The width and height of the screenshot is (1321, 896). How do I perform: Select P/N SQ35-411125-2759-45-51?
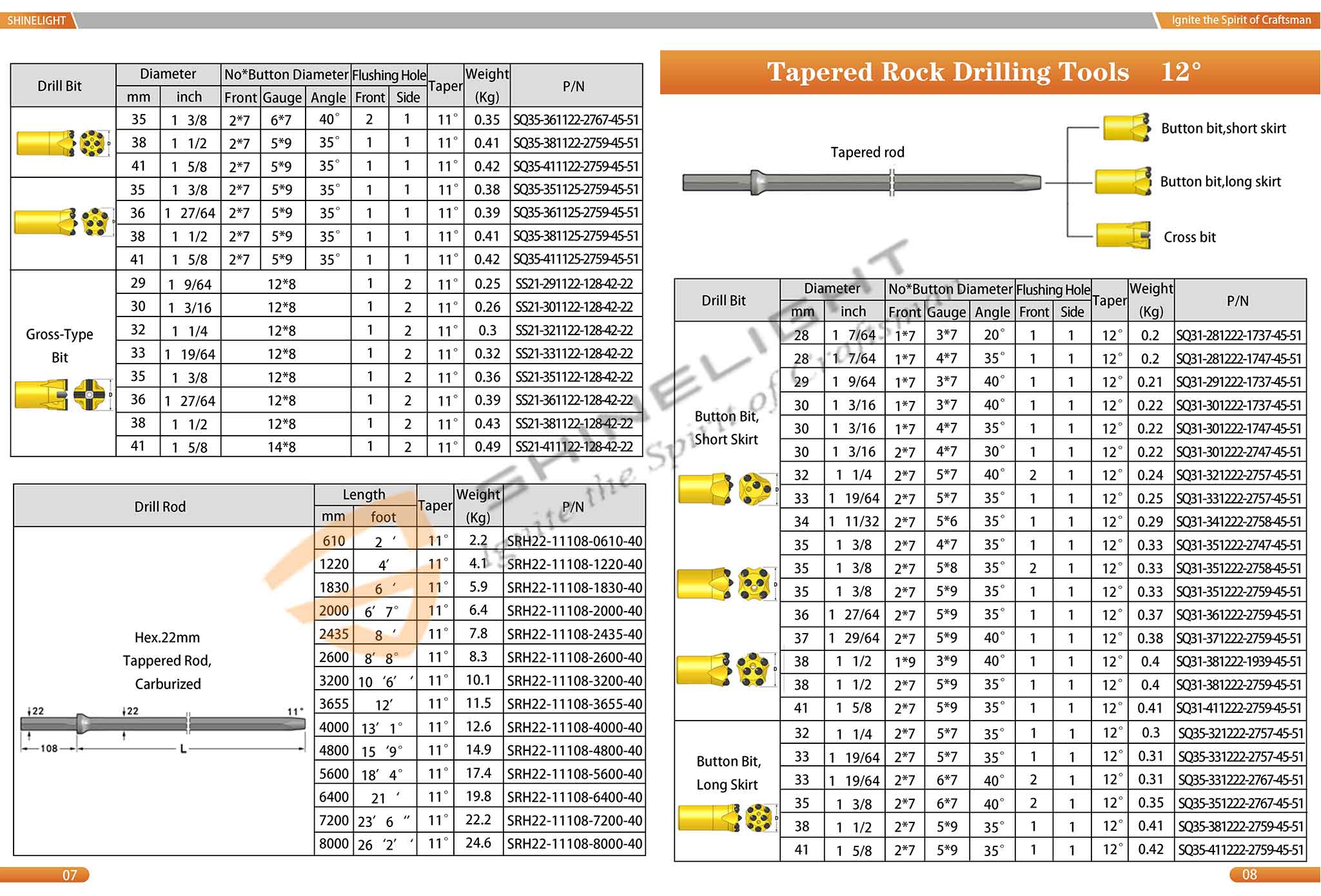[576, 259]
